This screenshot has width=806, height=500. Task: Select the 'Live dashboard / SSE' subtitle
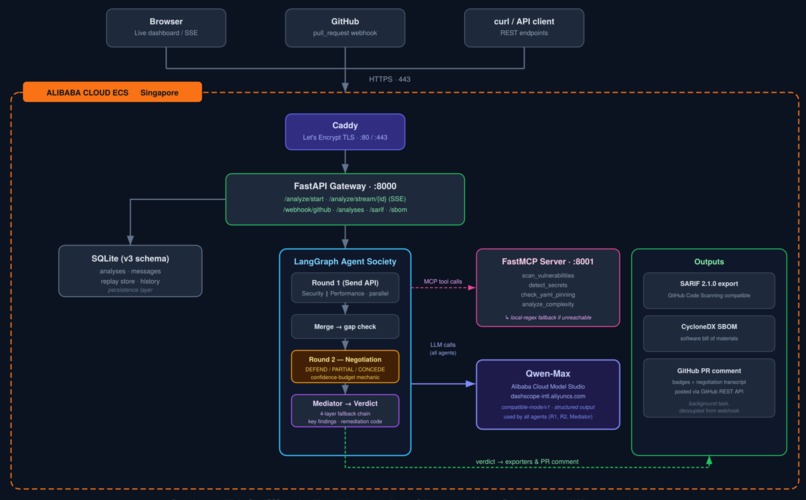point(166,33)
